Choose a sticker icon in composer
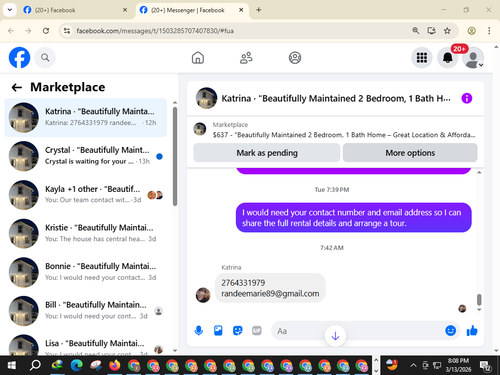Viewport: 500px width, 375px height. (x=237, y=331)
